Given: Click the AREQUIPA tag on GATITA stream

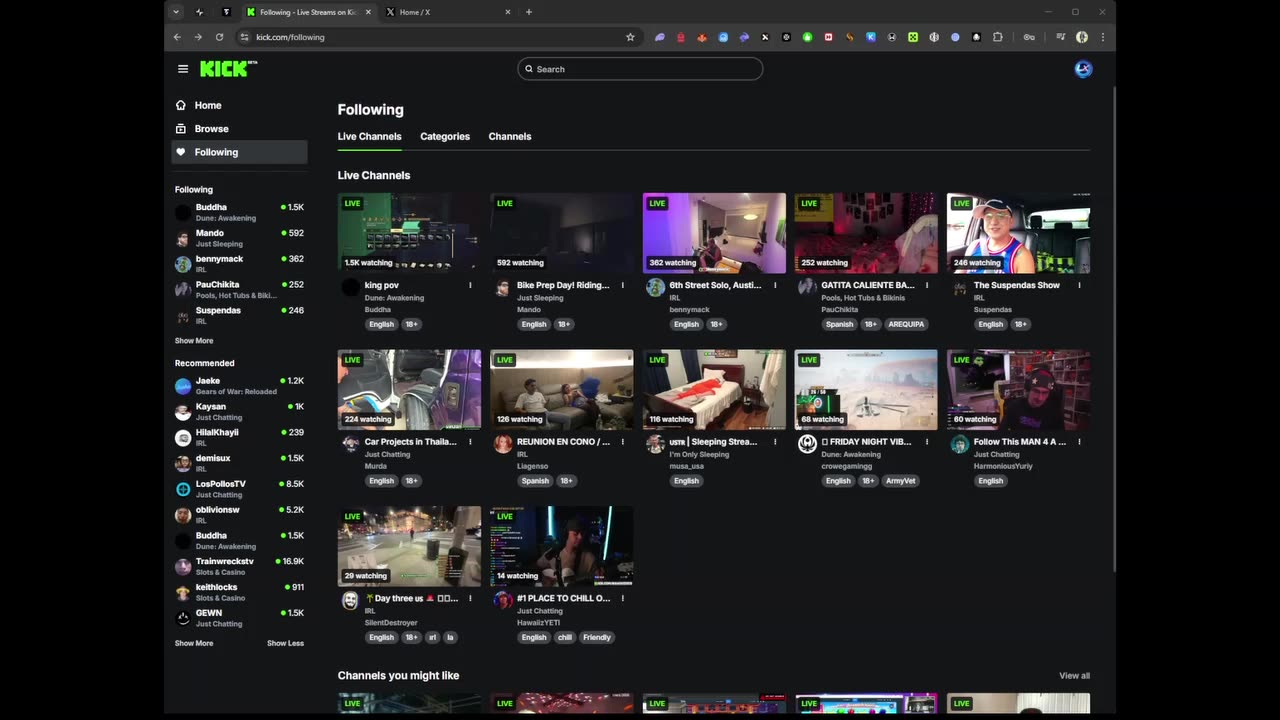Looking at the screenshot, I should click(906, 324).
